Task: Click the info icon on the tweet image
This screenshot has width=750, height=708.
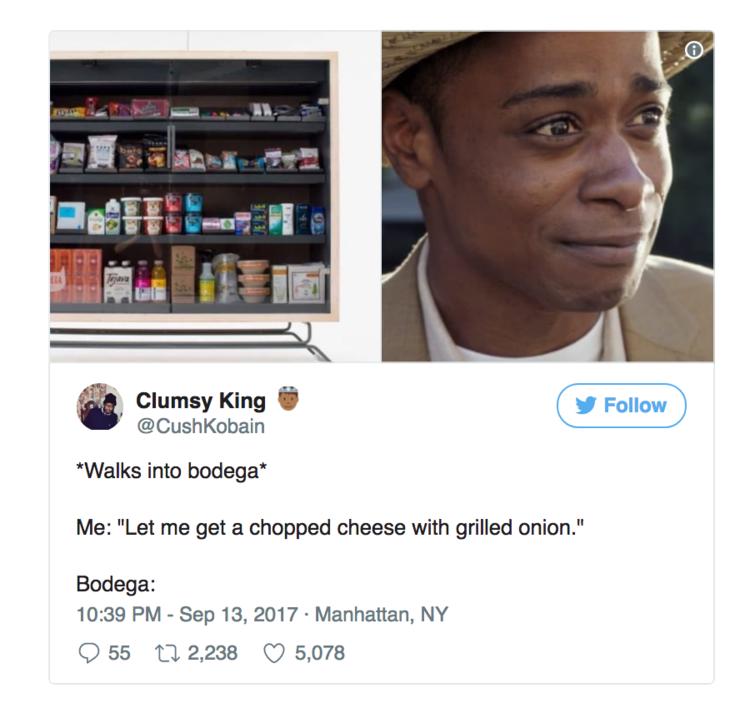Action: (694, 50)
